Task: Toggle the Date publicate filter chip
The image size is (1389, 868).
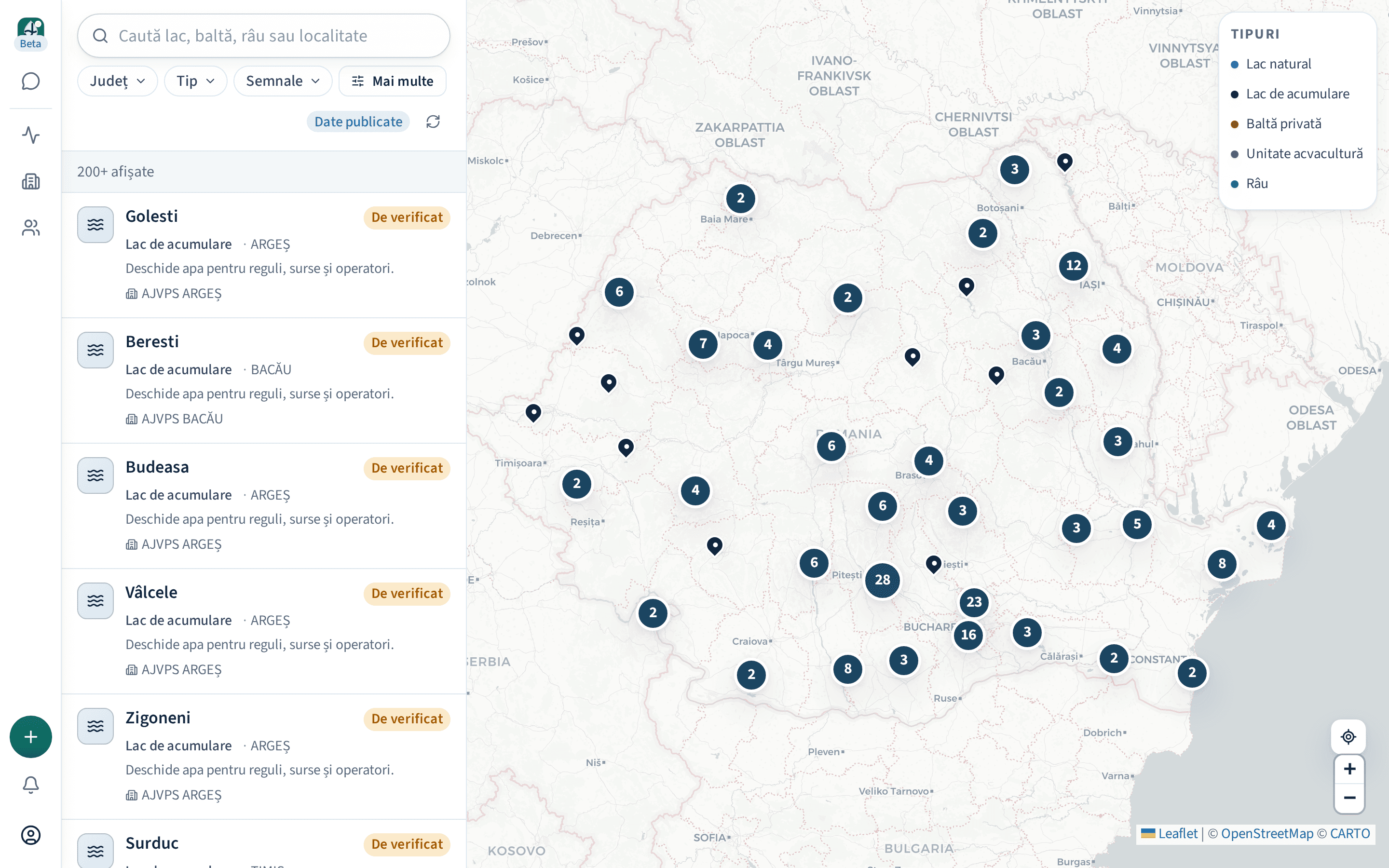Action: tap(358, 122)
